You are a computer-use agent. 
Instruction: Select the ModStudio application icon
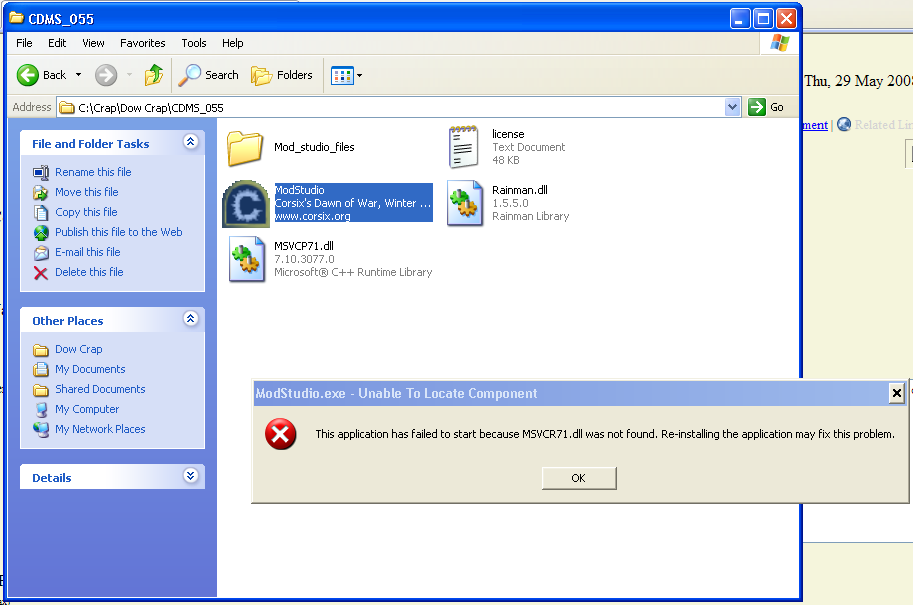click(x=246, y=203)
